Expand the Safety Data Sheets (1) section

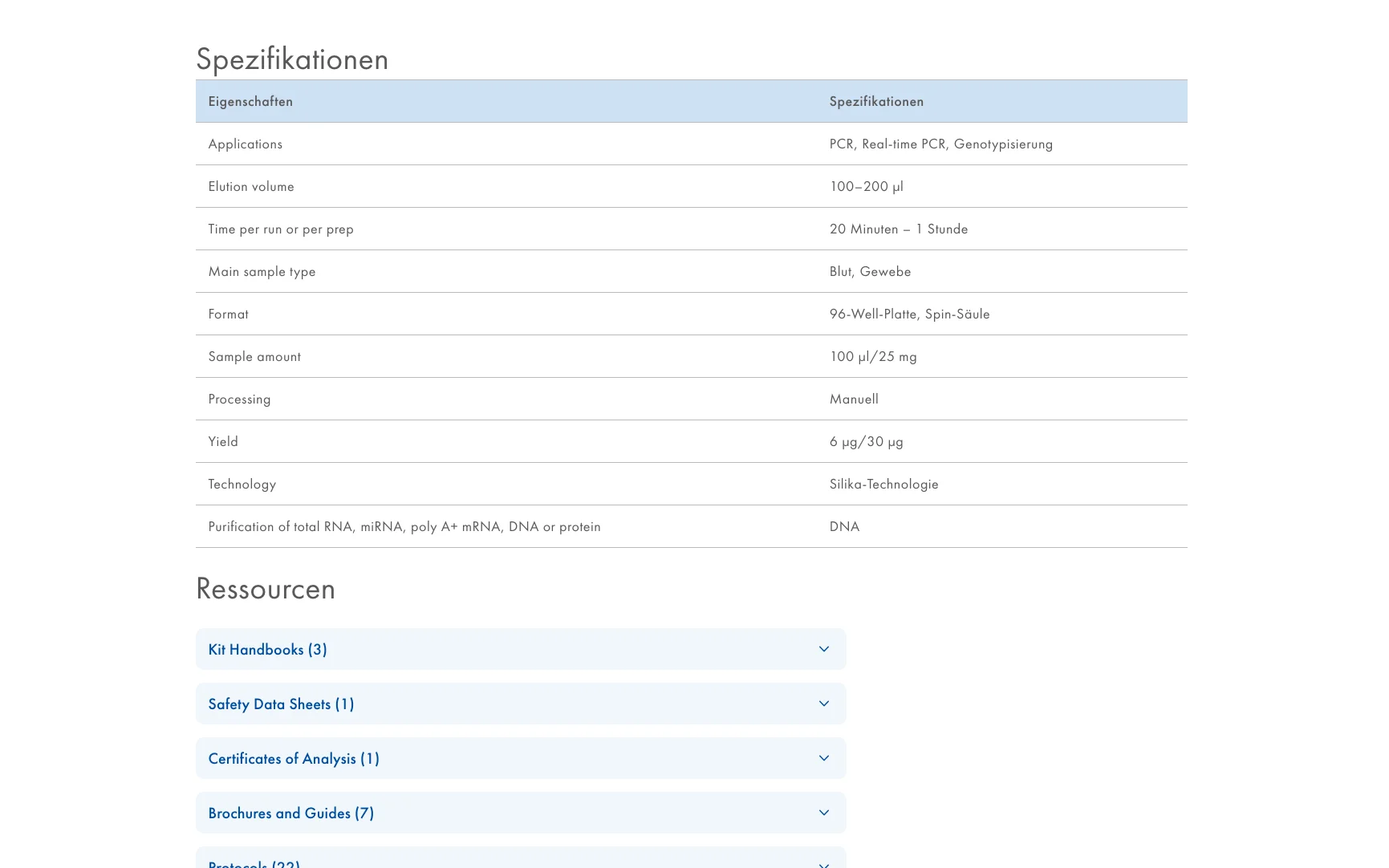[521, 704]
